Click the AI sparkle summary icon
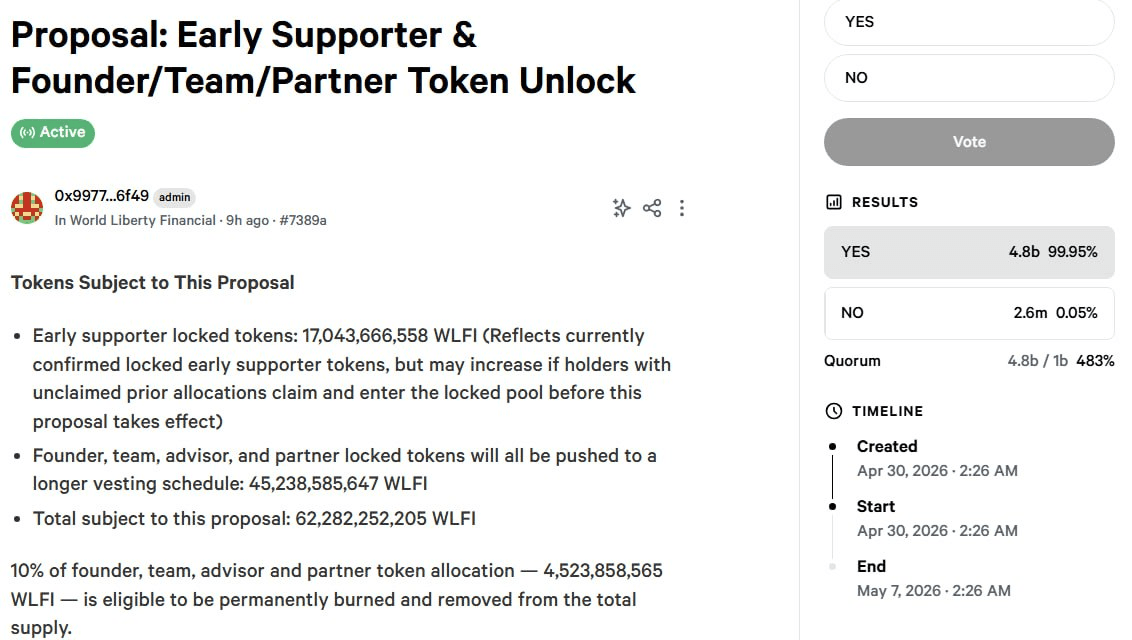Viewport: 1132px width, 640px height. [x=621, y=208]
